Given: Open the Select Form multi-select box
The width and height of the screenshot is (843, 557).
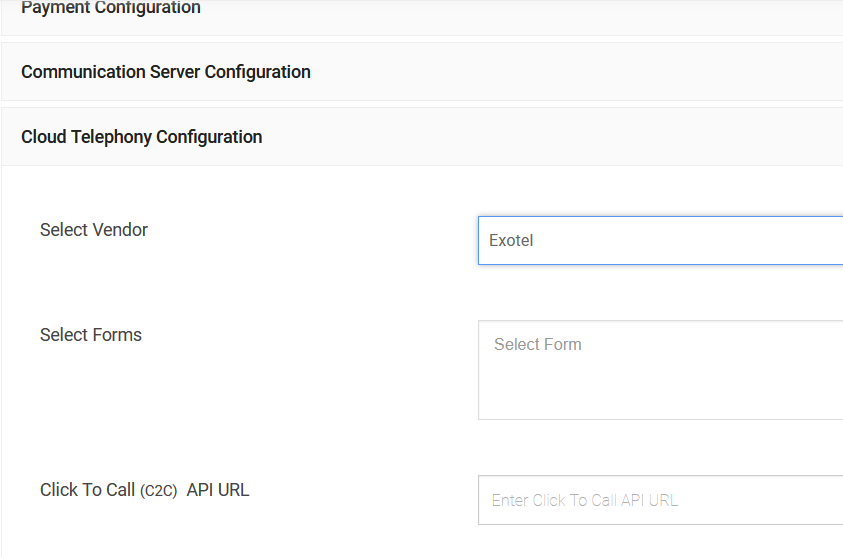Looking at the screenshot, I should (x=660, y=370).
